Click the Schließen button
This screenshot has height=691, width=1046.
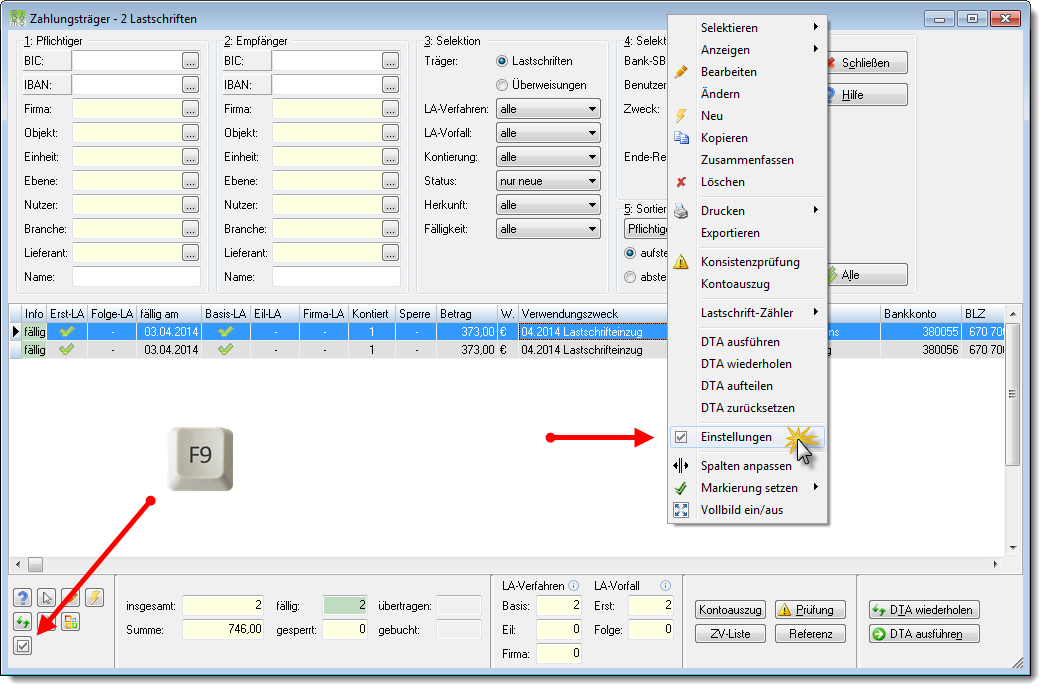click(x=867, y=63)
